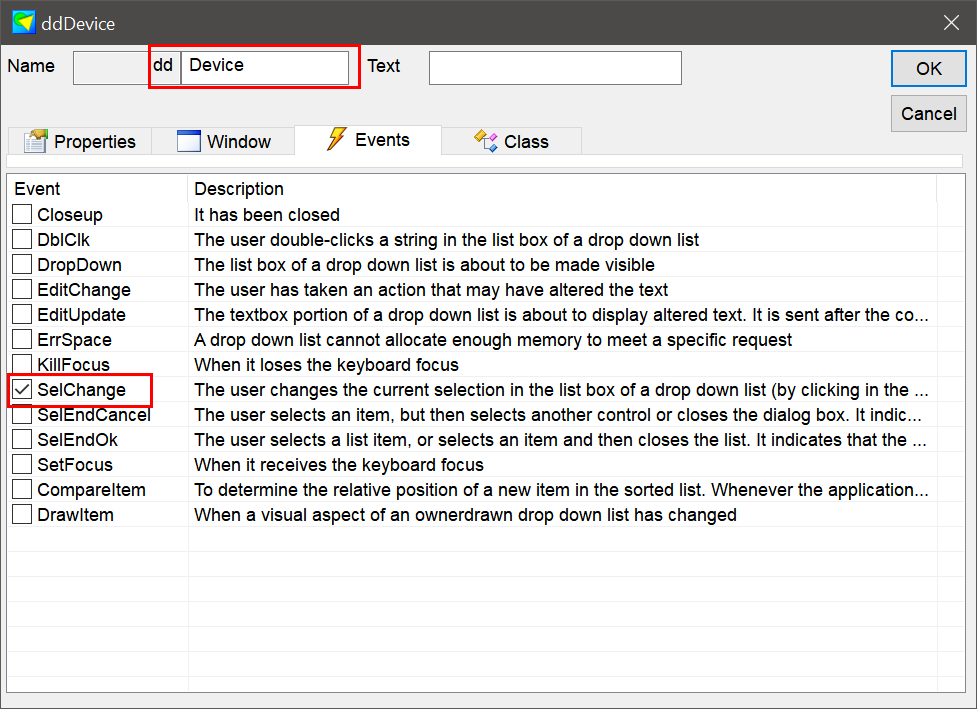Screen dimensions: 977x709
Task: Click the ErrSpace memory description text
Action: [x=493, y=340]
